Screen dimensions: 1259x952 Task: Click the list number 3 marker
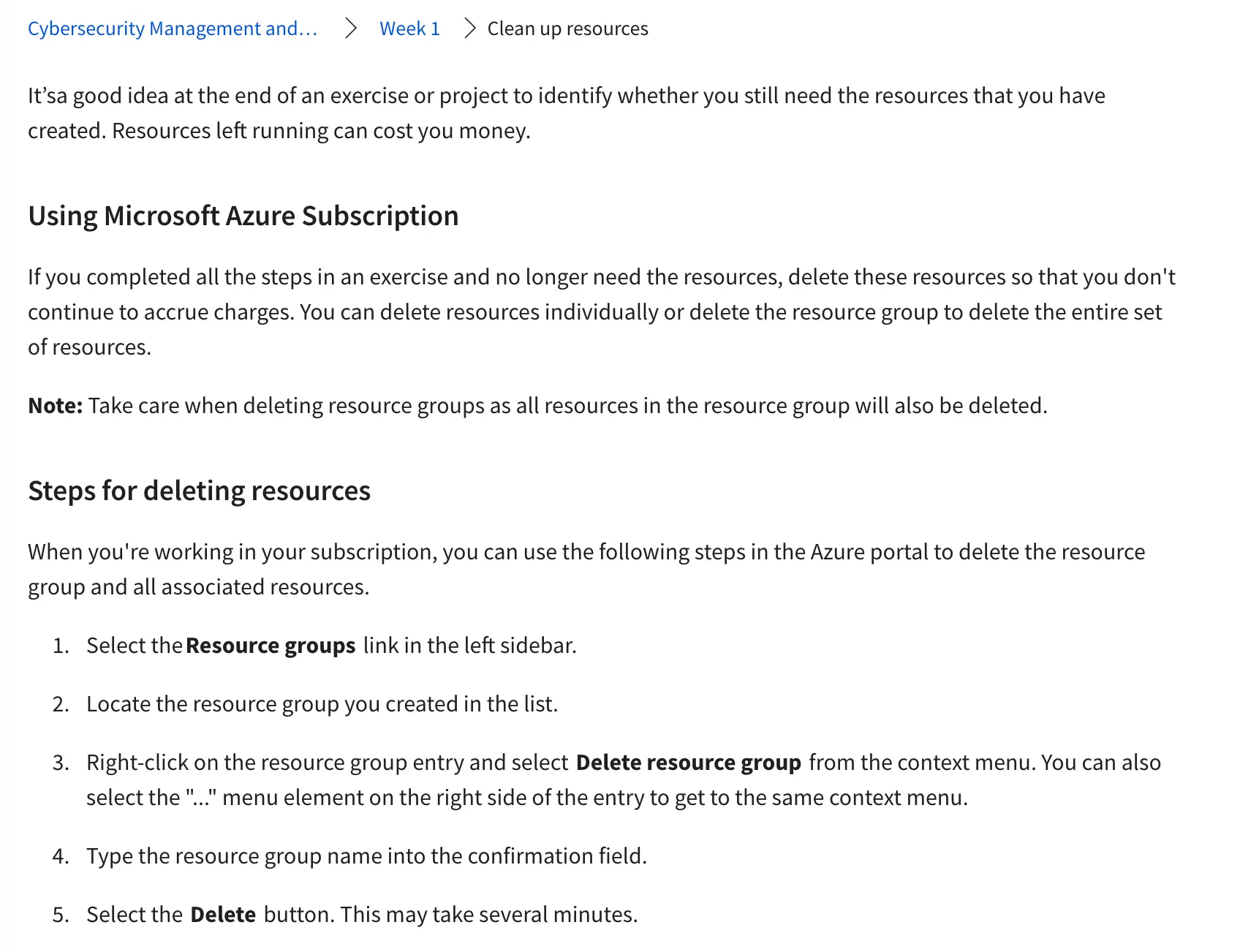pyautogui.click(x=61, y=763)
